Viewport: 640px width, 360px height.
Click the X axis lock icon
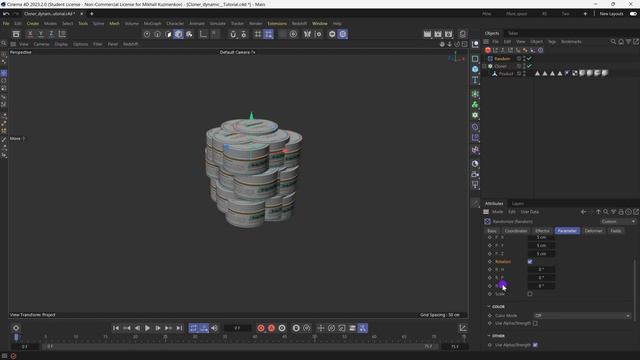[x=30, y=34]
